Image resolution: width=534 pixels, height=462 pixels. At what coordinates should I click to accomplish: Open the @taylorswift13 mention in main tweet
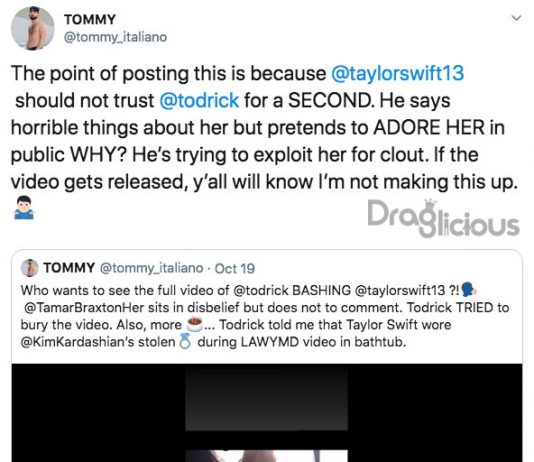[397, 73]
